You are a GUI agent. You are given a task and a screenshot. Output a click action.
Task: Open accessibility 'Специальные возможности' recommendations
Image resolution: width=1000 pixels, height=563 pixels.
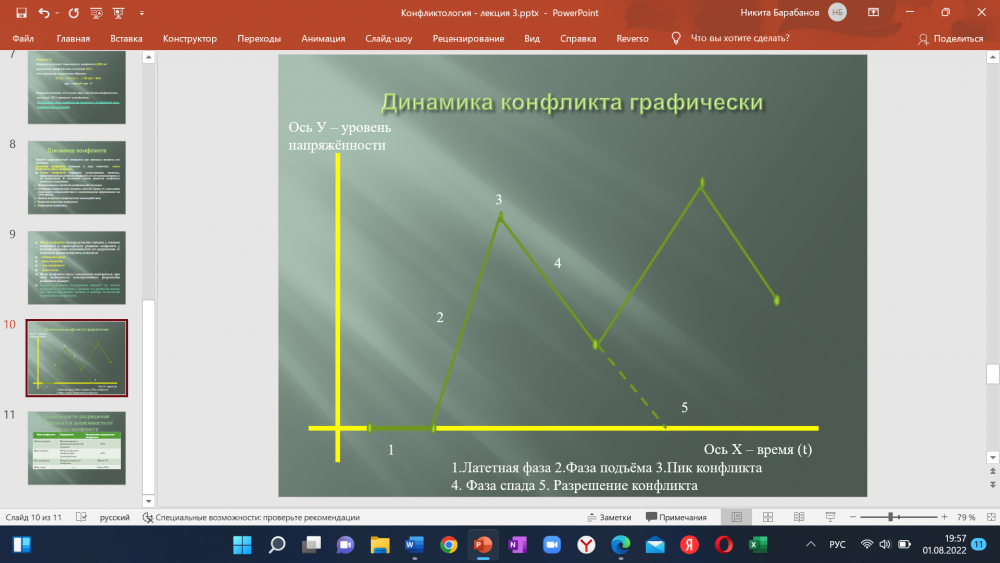pos(251,517)
